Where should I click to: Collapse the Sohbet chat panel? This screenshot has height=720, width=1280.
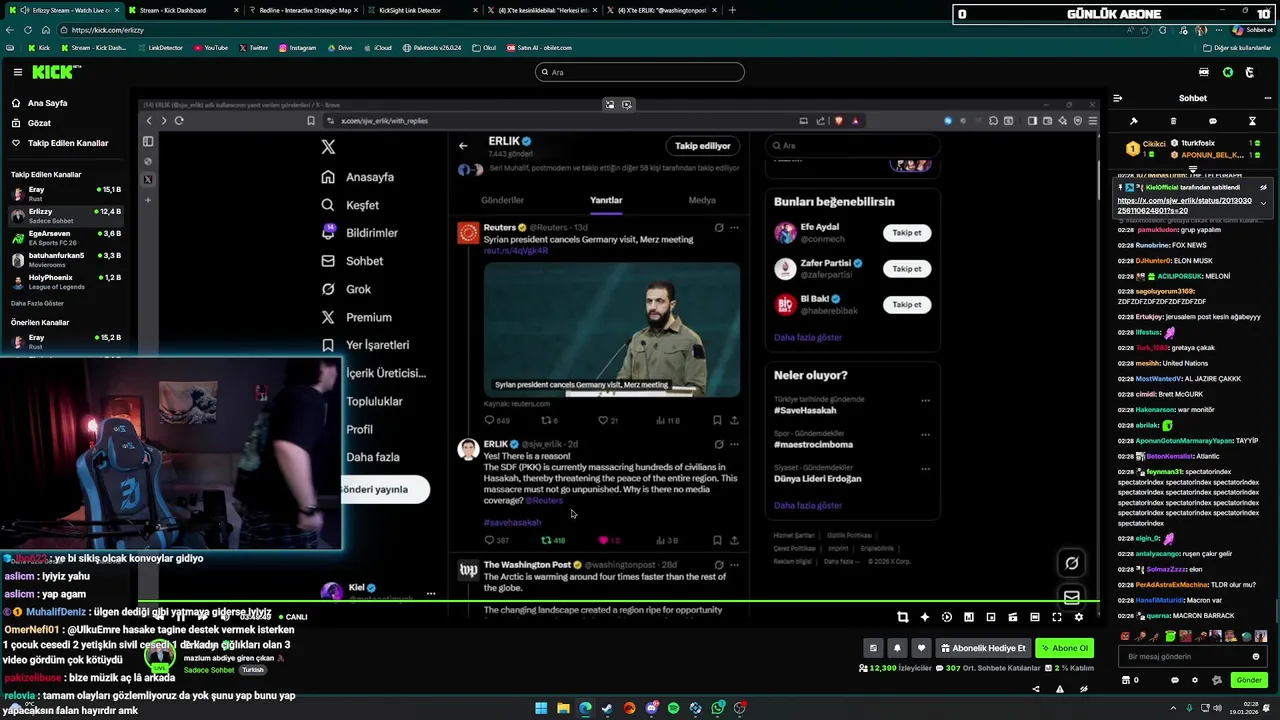point(1117,98)
